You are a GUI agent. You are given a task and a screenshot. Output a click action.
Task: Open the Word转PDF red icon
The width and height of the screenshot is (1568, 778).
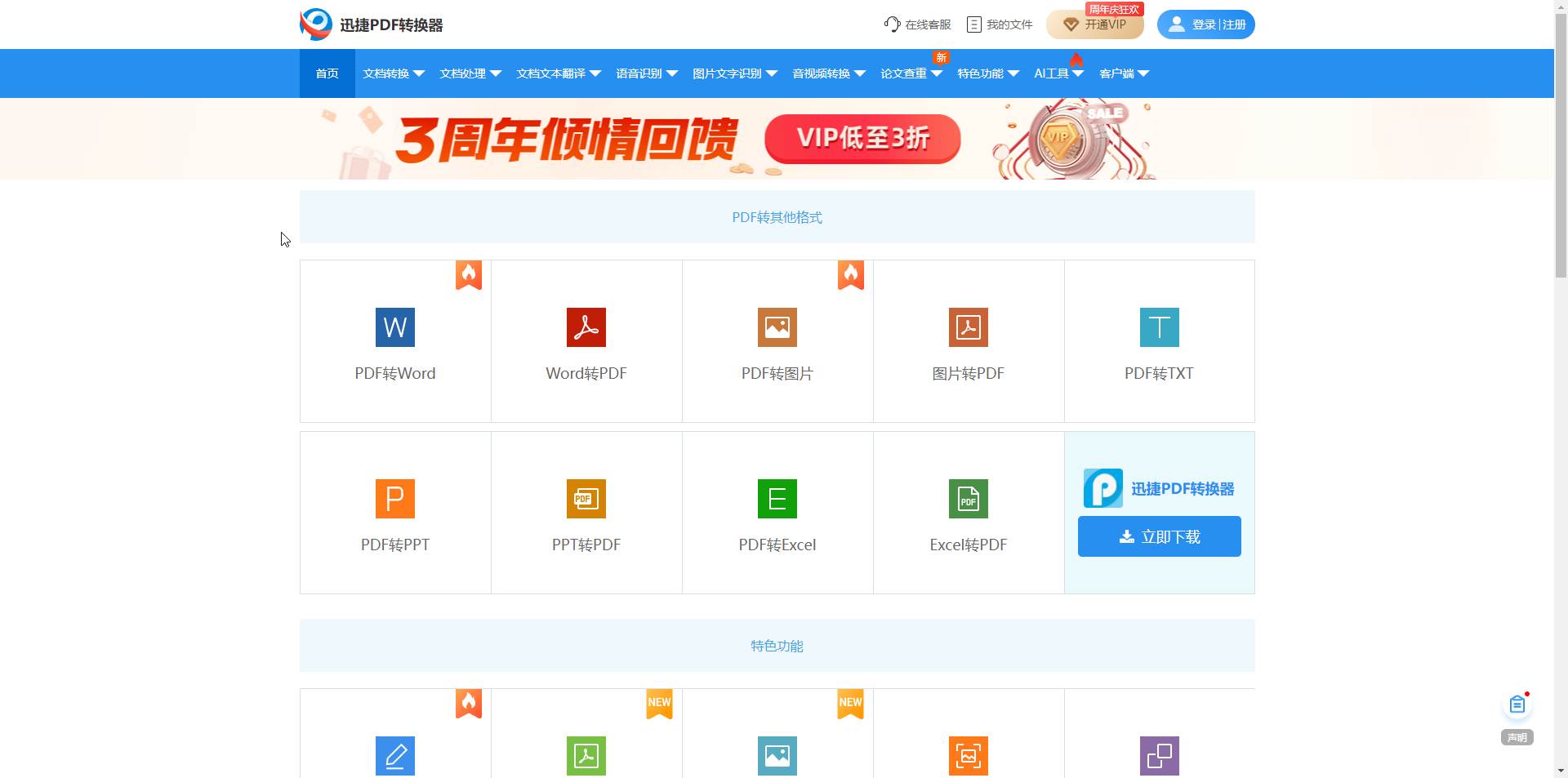click(x=586, y=327)
